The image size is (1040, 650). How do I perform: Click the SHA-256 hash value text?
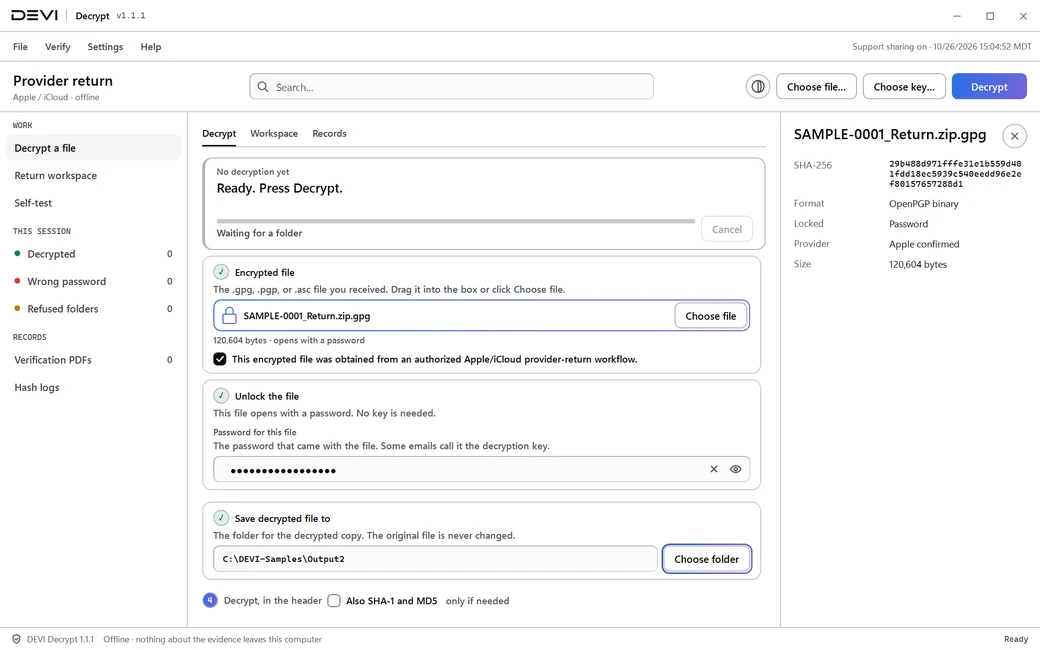(x=955, y=174)
